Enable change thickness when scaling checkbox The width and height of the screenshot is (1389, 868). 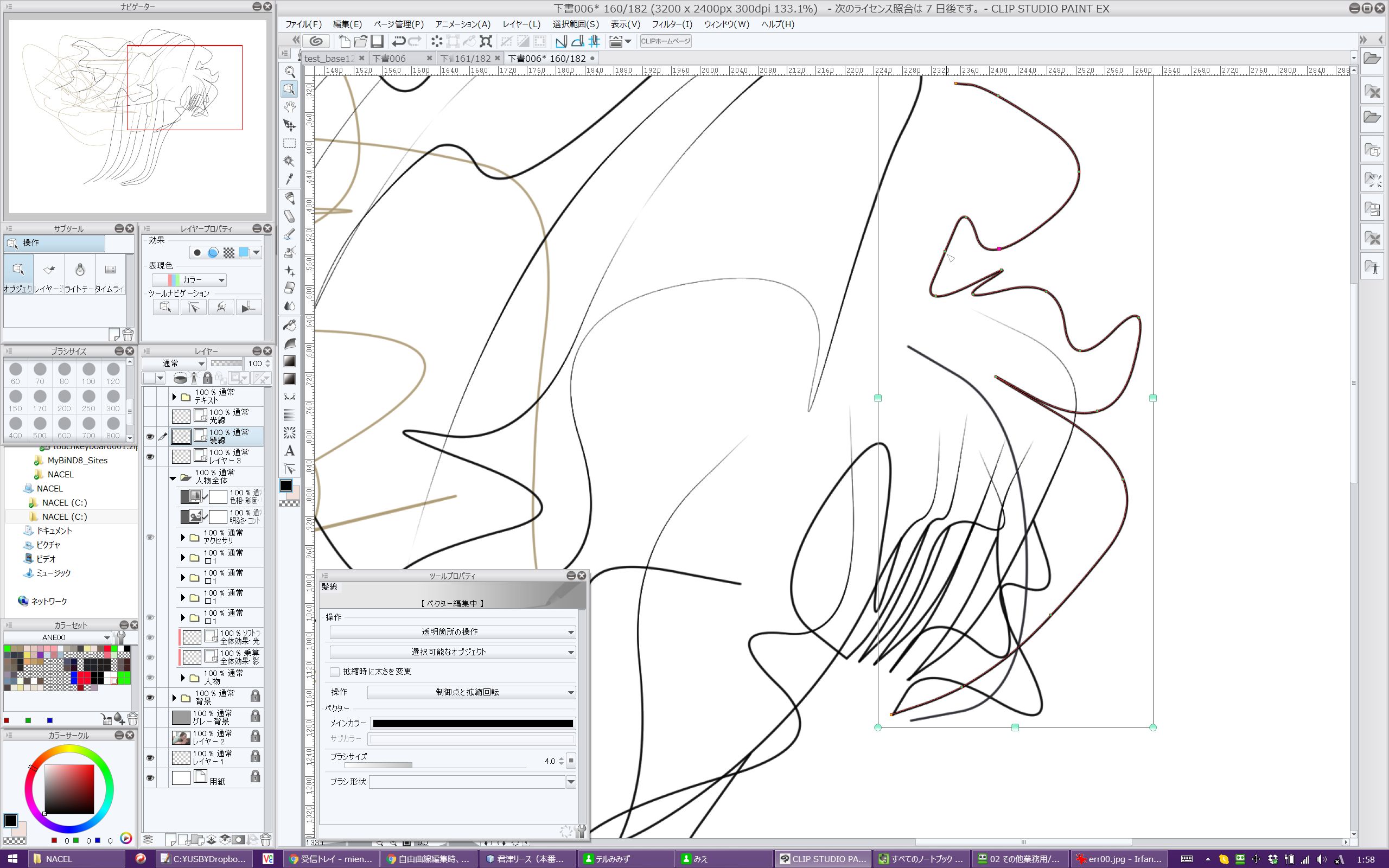[335, 672]
